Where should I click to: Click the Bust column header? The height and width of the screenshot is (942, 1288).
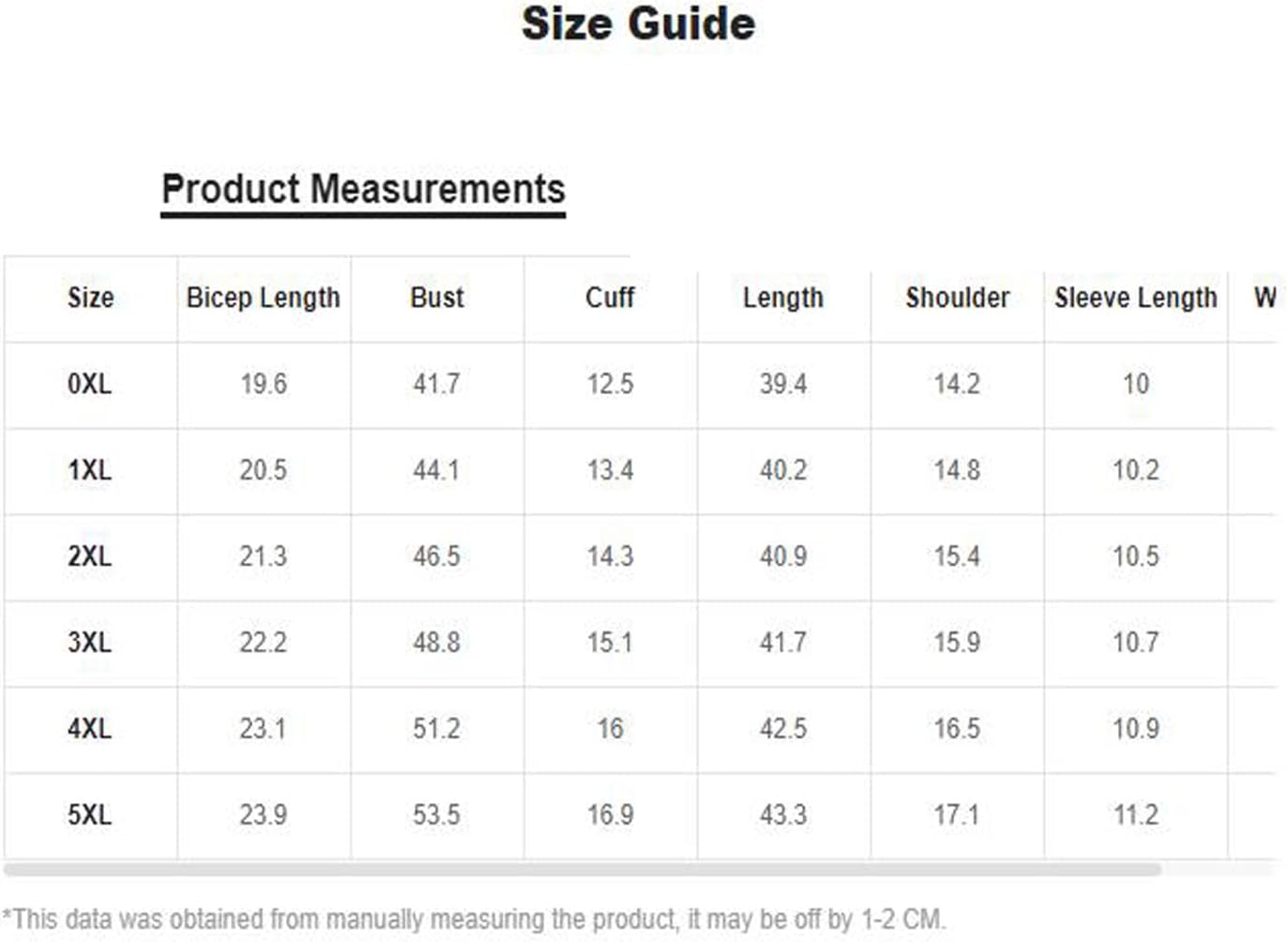point(437,297)
